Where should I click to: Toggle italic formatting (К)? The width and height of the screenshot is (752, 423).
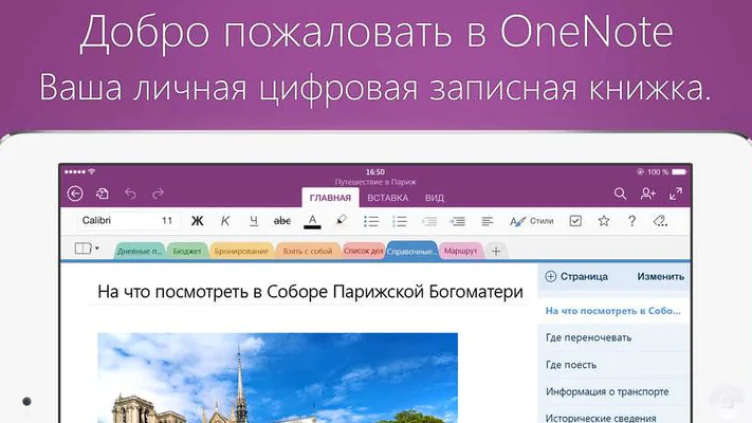pyautogui.click(x=225, y=221)
